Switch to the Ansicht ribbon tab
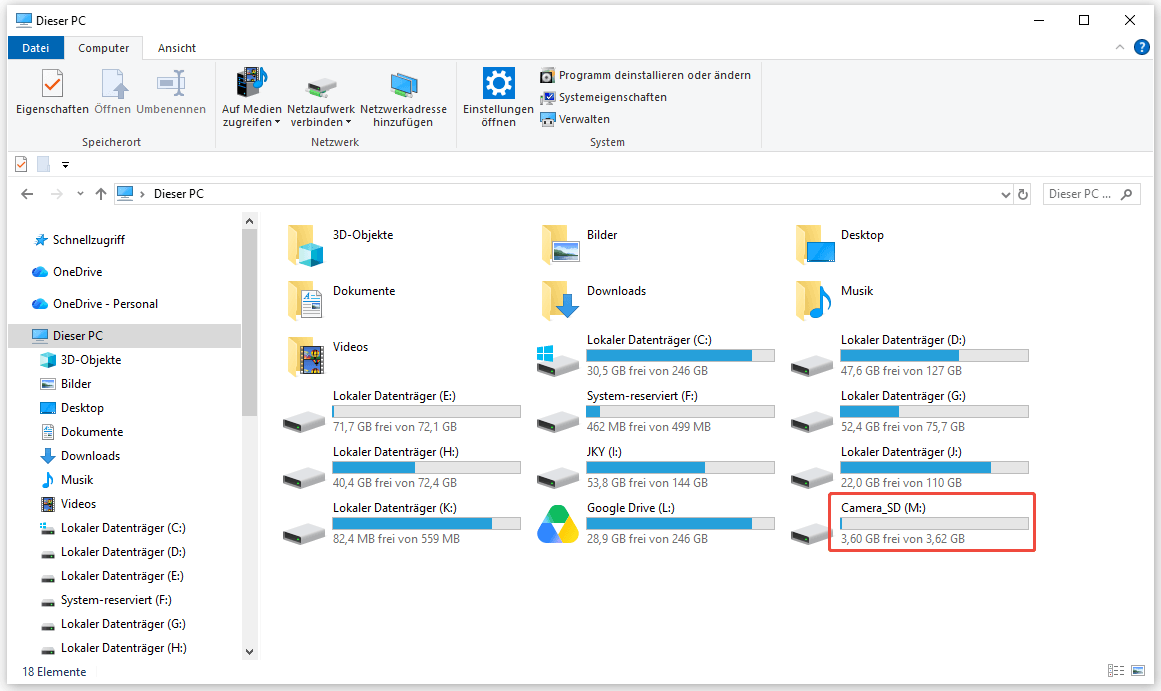The image size is (1161, 691). pos(177,48)
